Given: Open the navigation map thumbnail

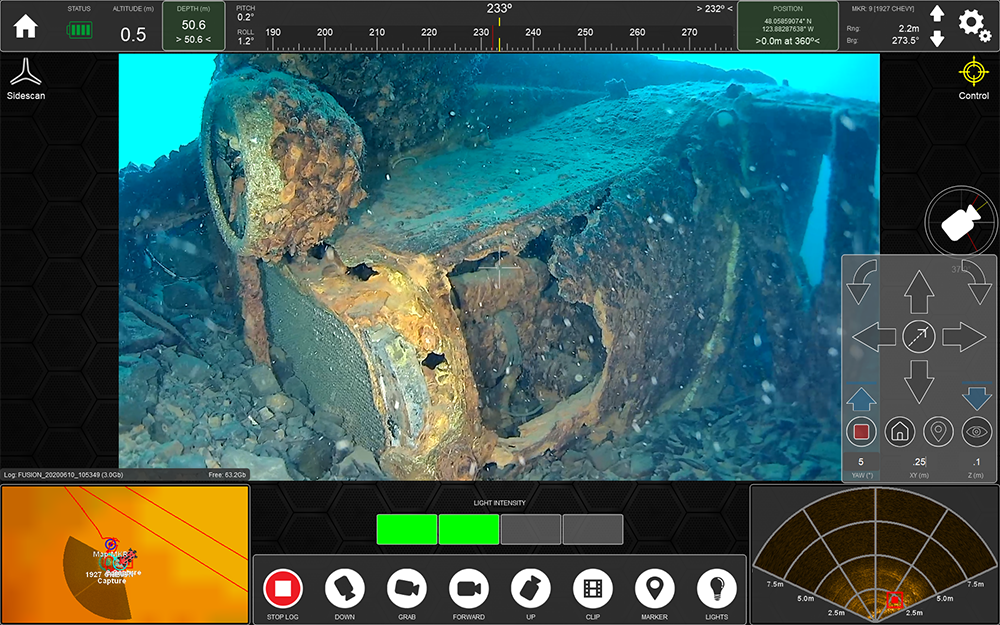Looking at the screenshot, I should pyautogui.click(x=125, y=552).
